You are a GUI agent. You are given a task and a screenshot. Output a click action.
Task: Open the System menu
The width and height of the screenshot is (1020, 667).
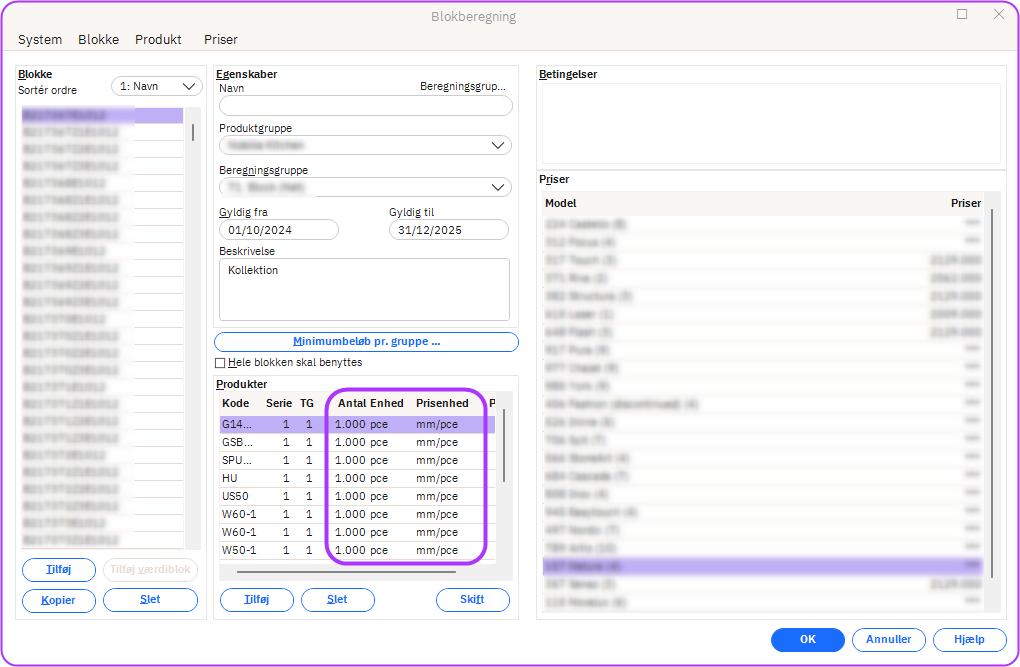coord(40,40)
